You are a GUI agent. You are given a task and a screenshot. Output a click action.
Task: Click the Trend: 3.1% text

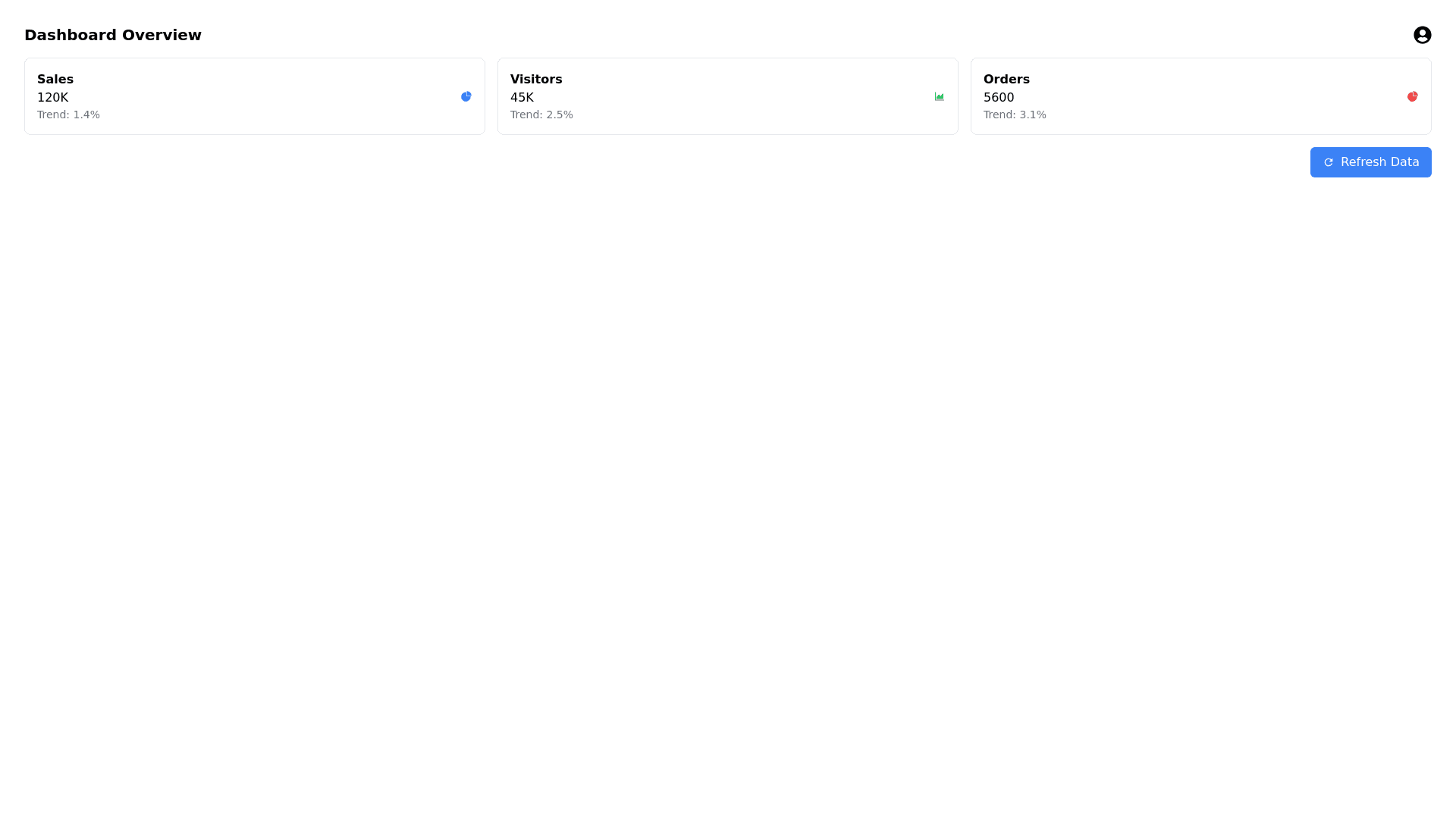click(1014, 115)
